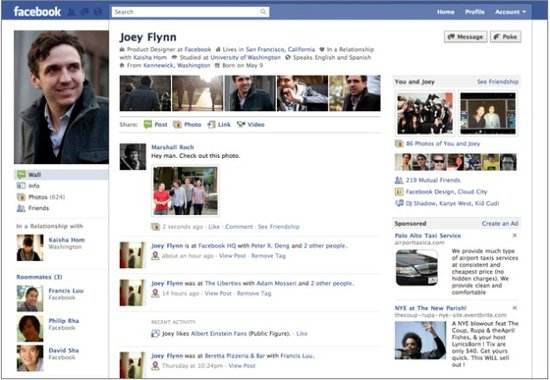Open Photos (624) in sidebar
Screen dimensions: 550x380
click(x=46, y=197)
